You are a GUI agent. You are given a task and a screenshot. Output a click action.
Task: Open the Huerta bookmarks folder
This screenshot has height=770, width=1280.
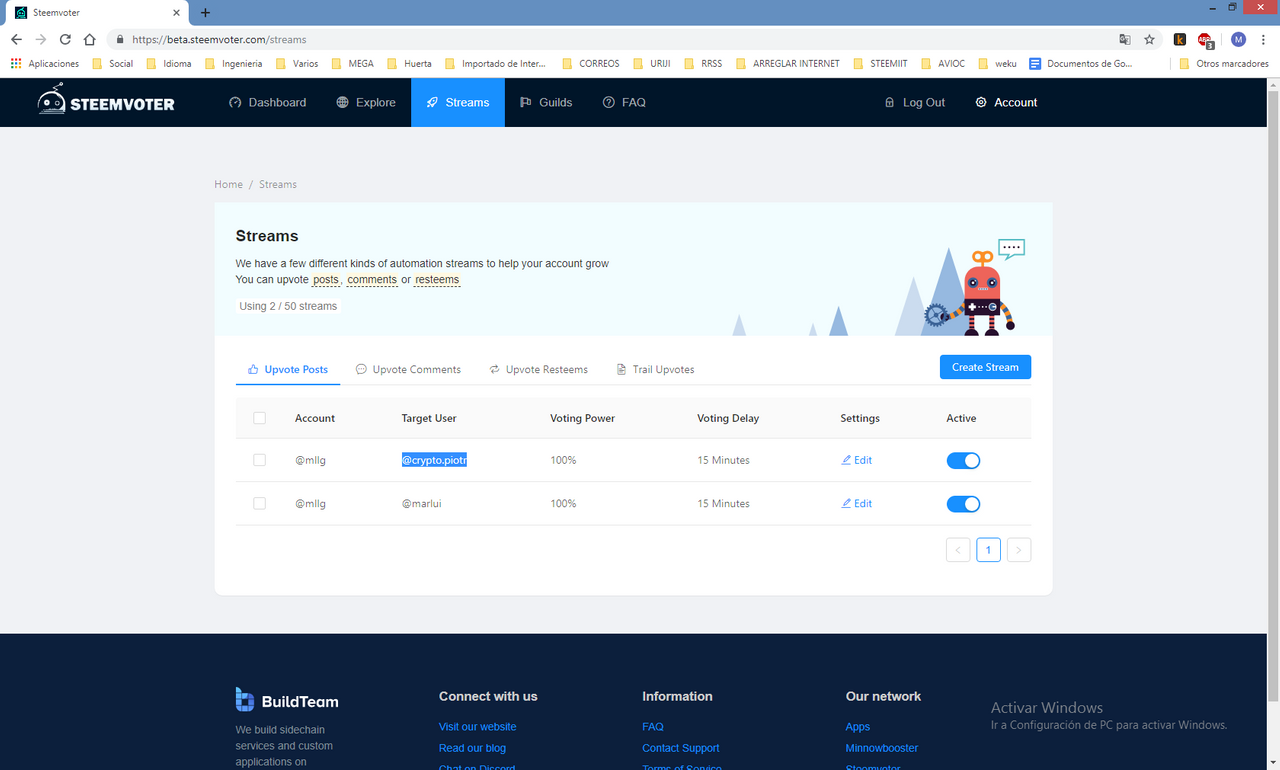409,63
